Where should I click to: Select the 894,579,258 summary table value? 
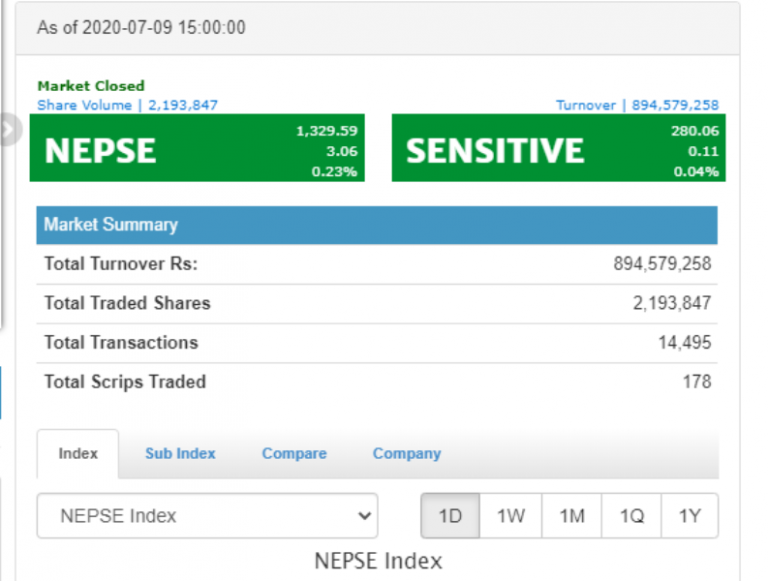tap(662, 264)
